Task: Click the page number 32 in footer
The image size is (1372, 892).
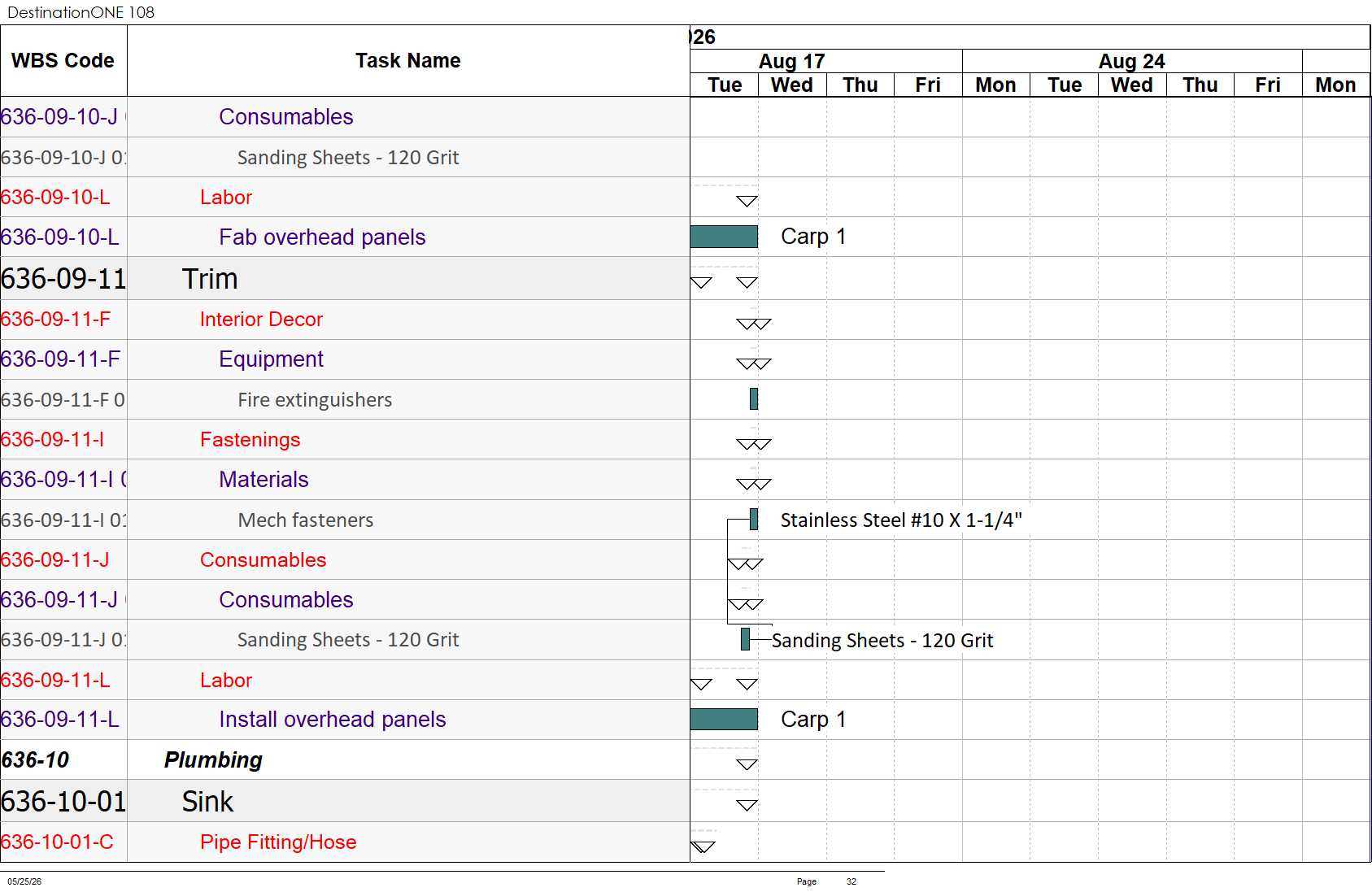Action: (852, 881)
